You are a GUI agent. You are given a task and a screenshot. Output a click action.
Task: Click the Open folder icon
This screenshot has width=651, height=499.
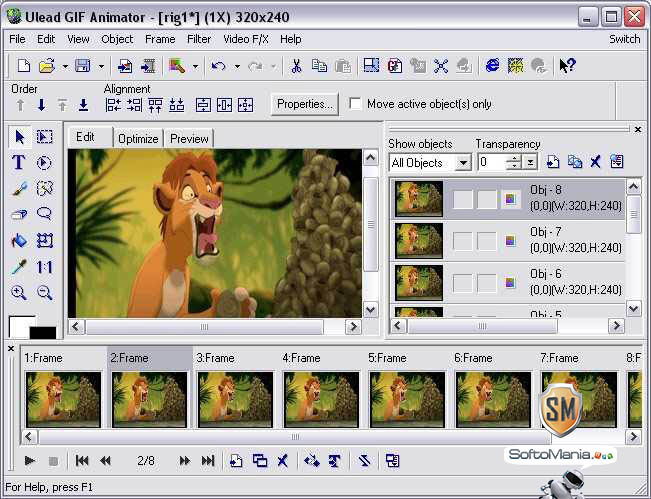tap(47, 66)
